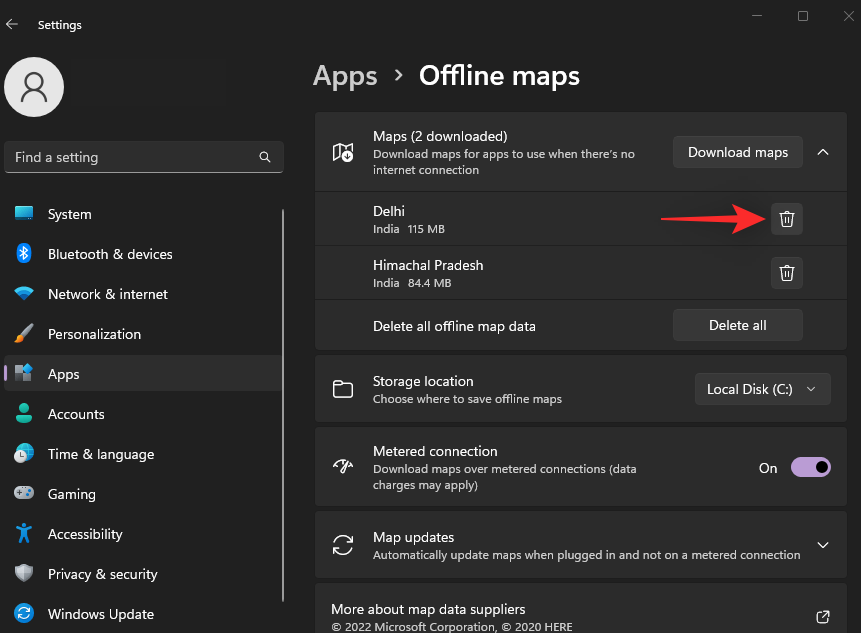Viewport: 861px width, 633px height.
Task: Click the search field's magnifier icon
Action: [264, 157]
